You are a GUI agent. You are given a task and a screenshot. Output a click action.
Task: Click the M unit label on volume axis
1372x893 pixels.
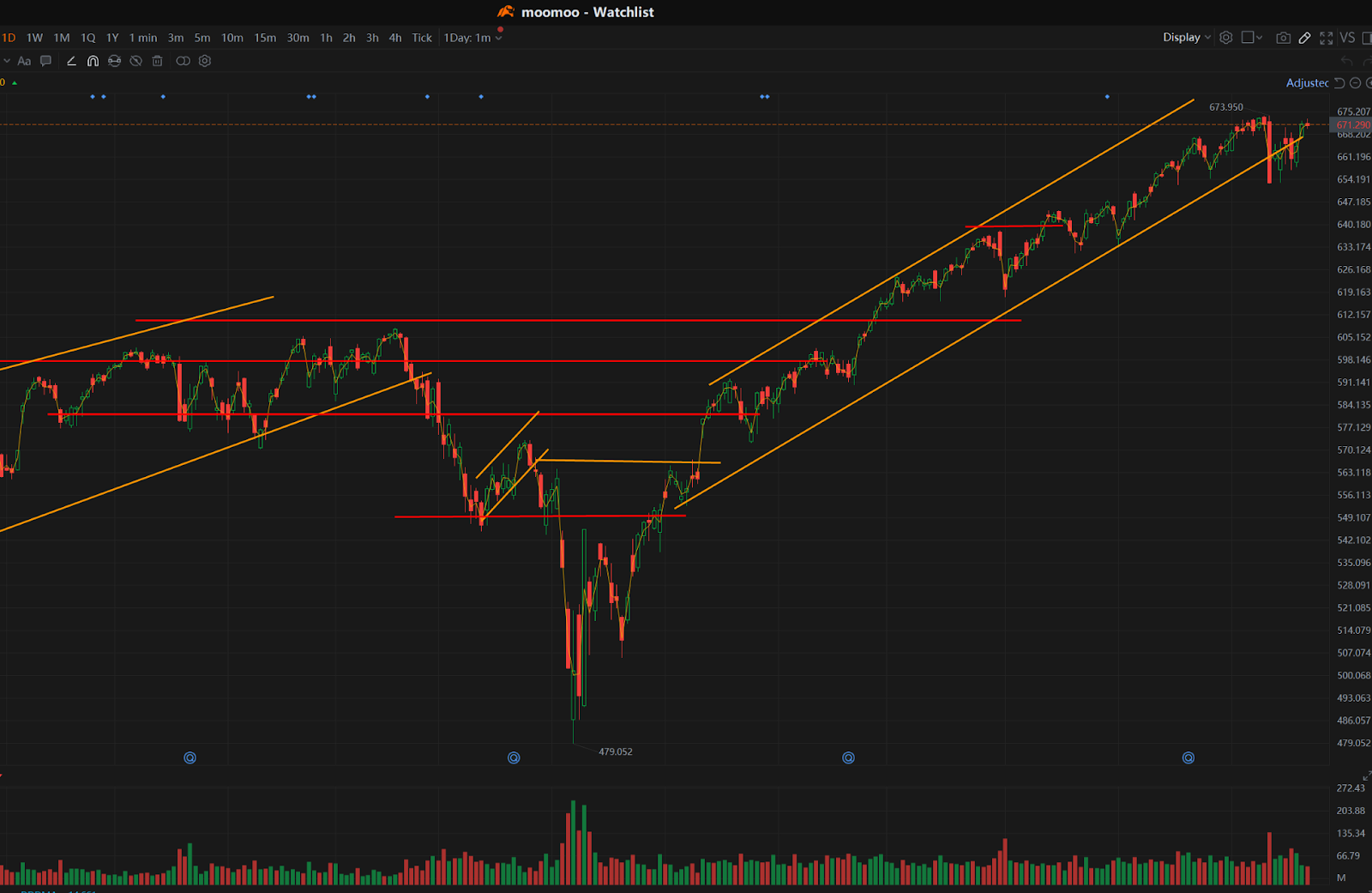[x=1341, y=878]
